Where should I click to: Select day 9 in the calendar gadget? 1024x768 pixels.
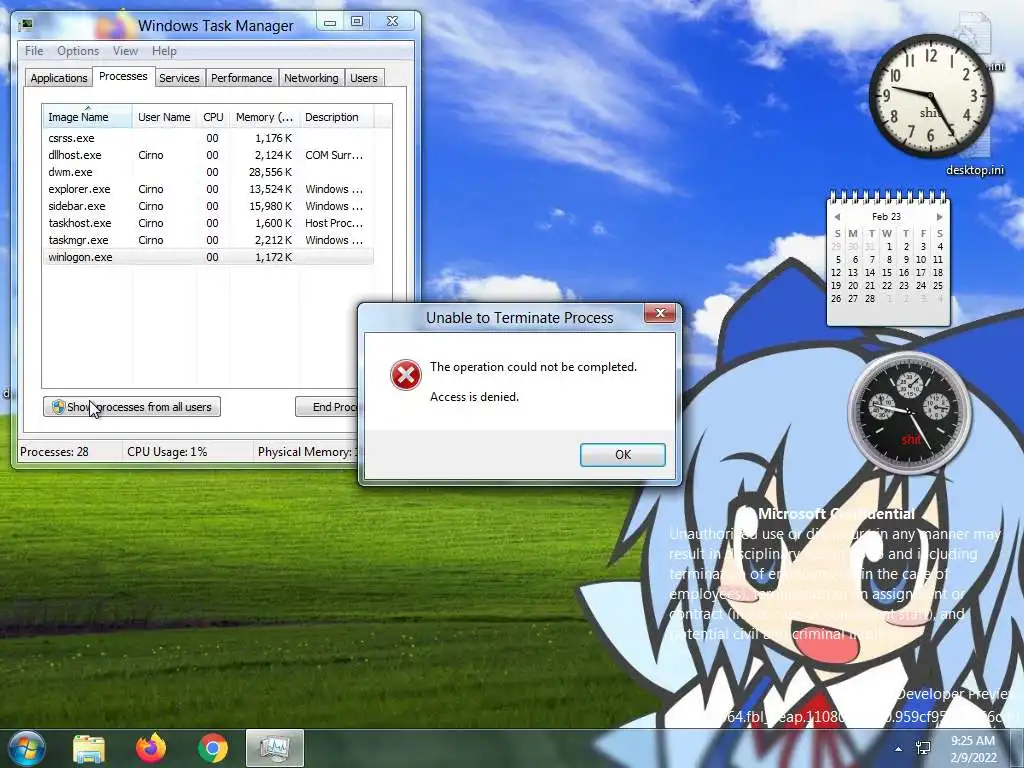906,259
